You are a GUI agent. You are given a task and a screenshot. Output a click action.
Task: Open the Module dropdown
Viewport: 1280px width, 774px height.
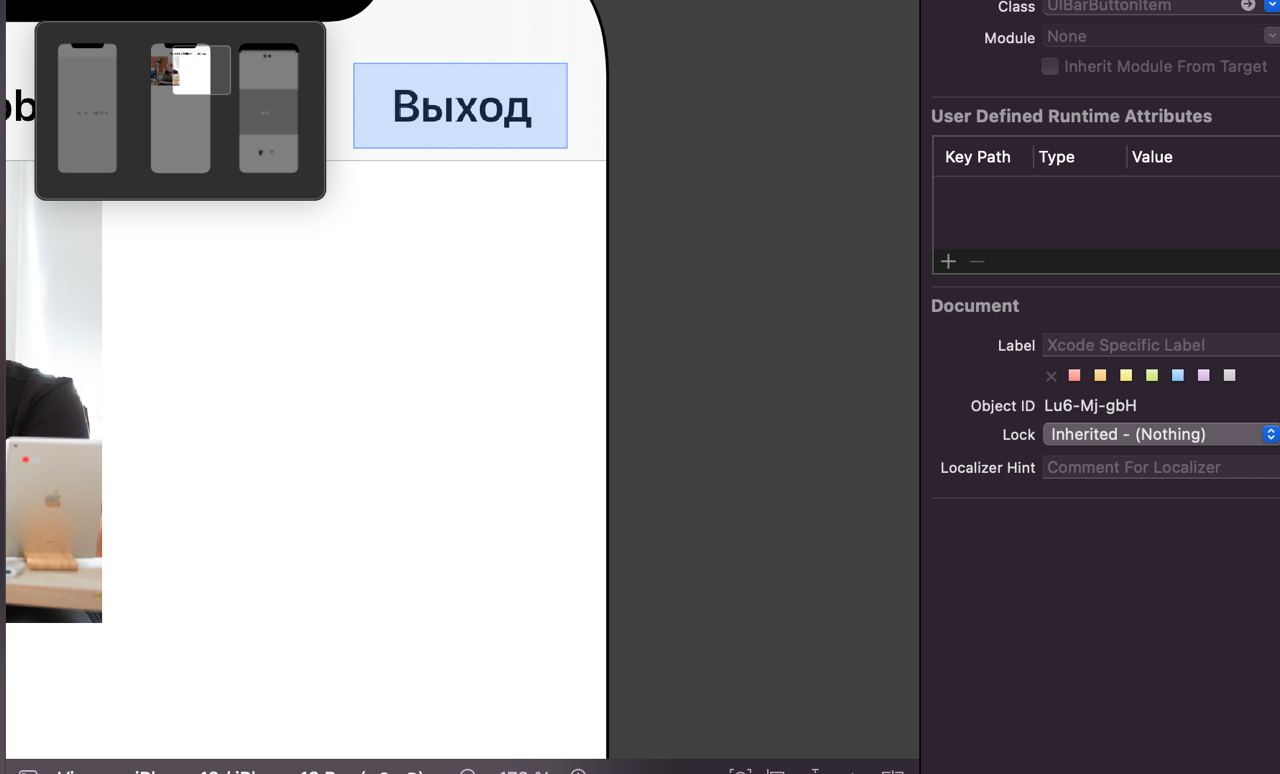[1272, 36]
